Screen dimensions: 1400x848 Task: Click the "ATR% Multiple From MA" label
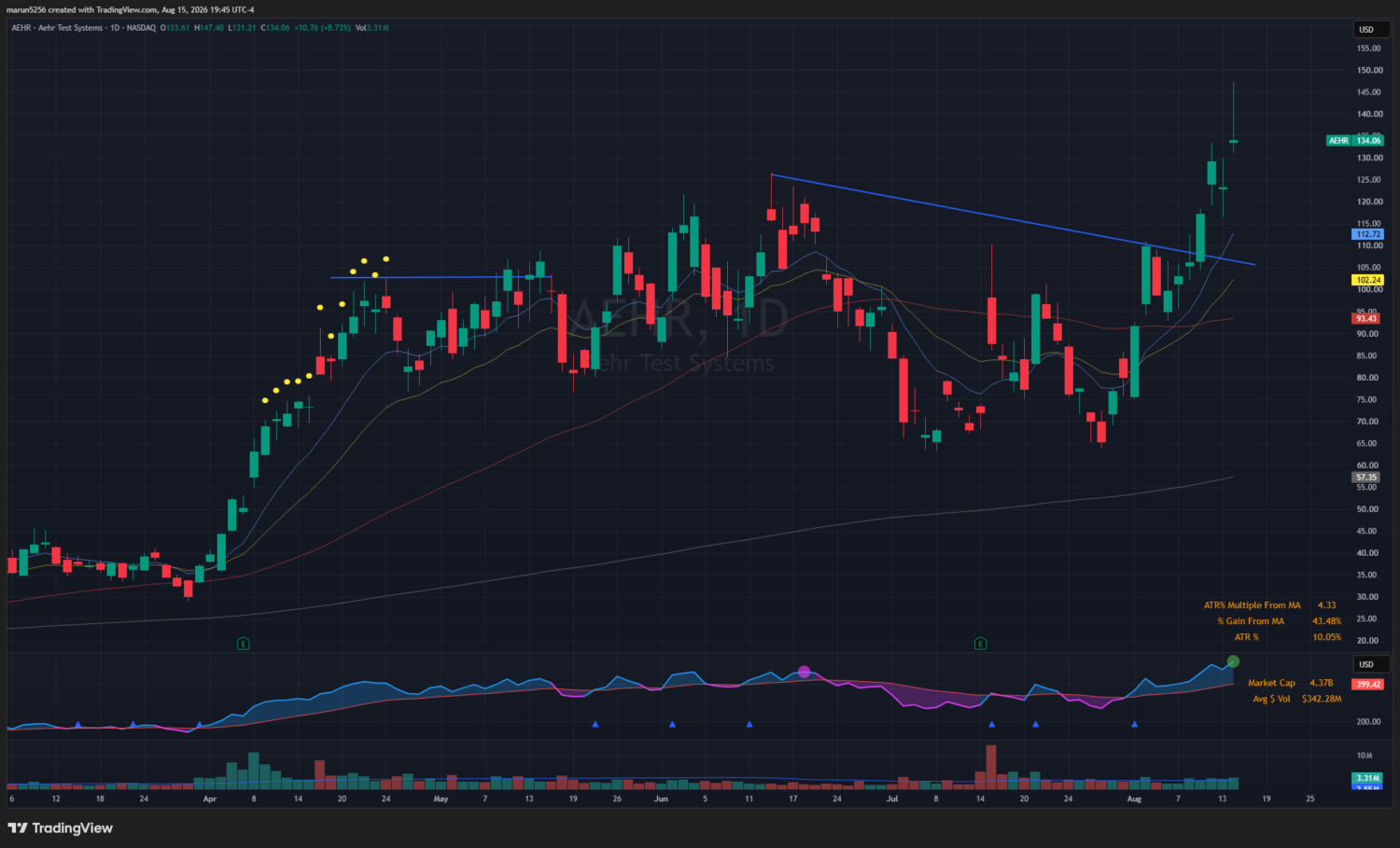tap(1252, 605)
